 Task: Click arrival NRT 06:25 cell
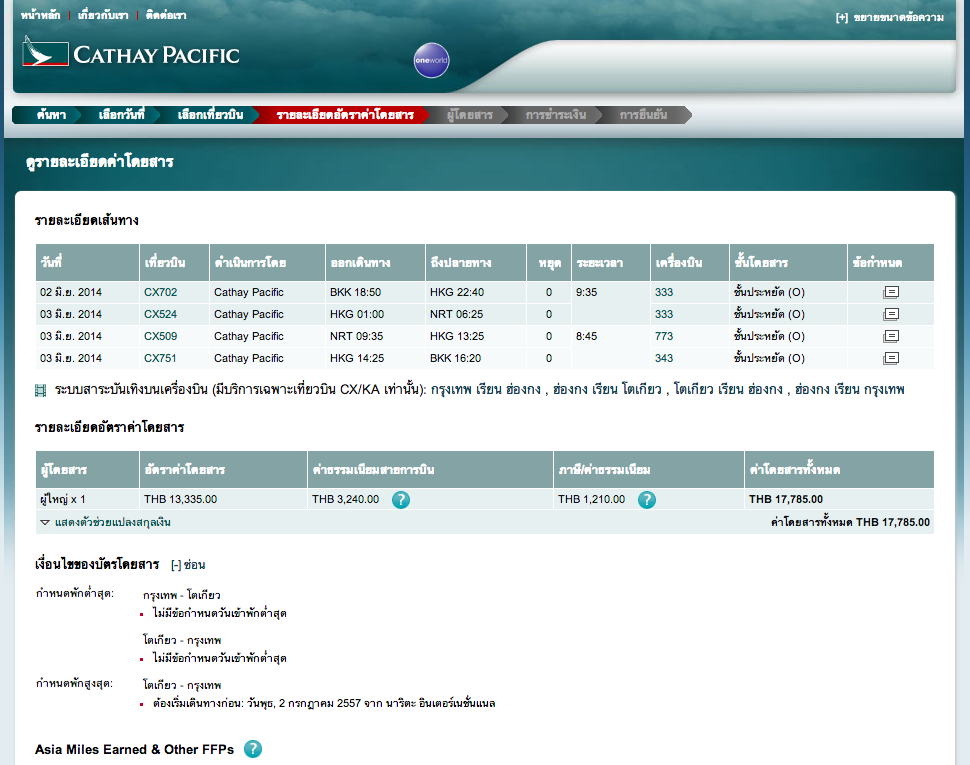[x=476, y=314]
